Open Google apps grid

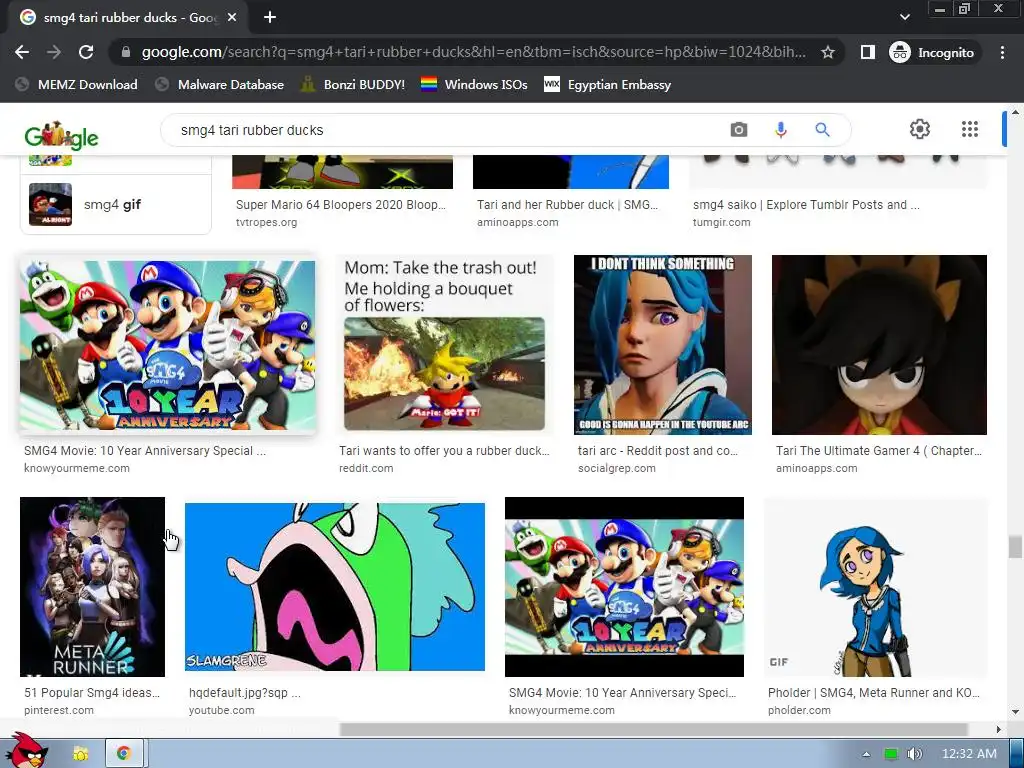970,129
